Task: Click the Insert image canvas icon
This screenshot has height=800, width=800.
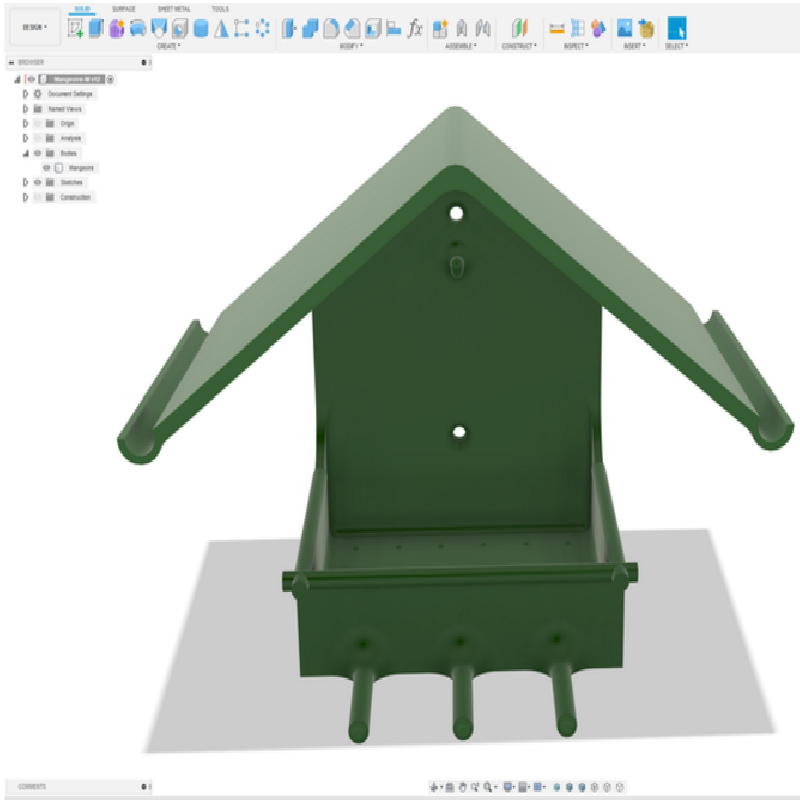Action: click(x=624, y=28)
